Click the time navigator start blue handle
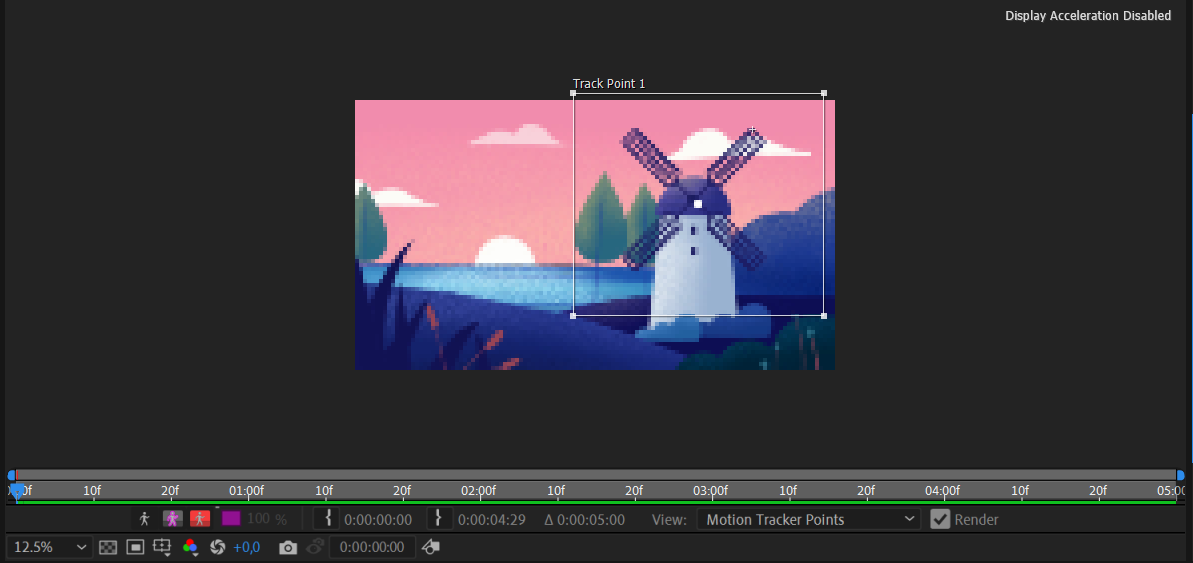Screen dimensions: 1193x563 (x=11, y=475)
